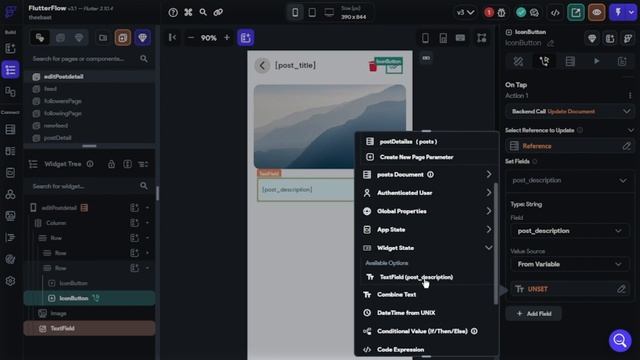Search pages magnifier icon
Viewport: 640px width, 360px height.
(144, 59)
